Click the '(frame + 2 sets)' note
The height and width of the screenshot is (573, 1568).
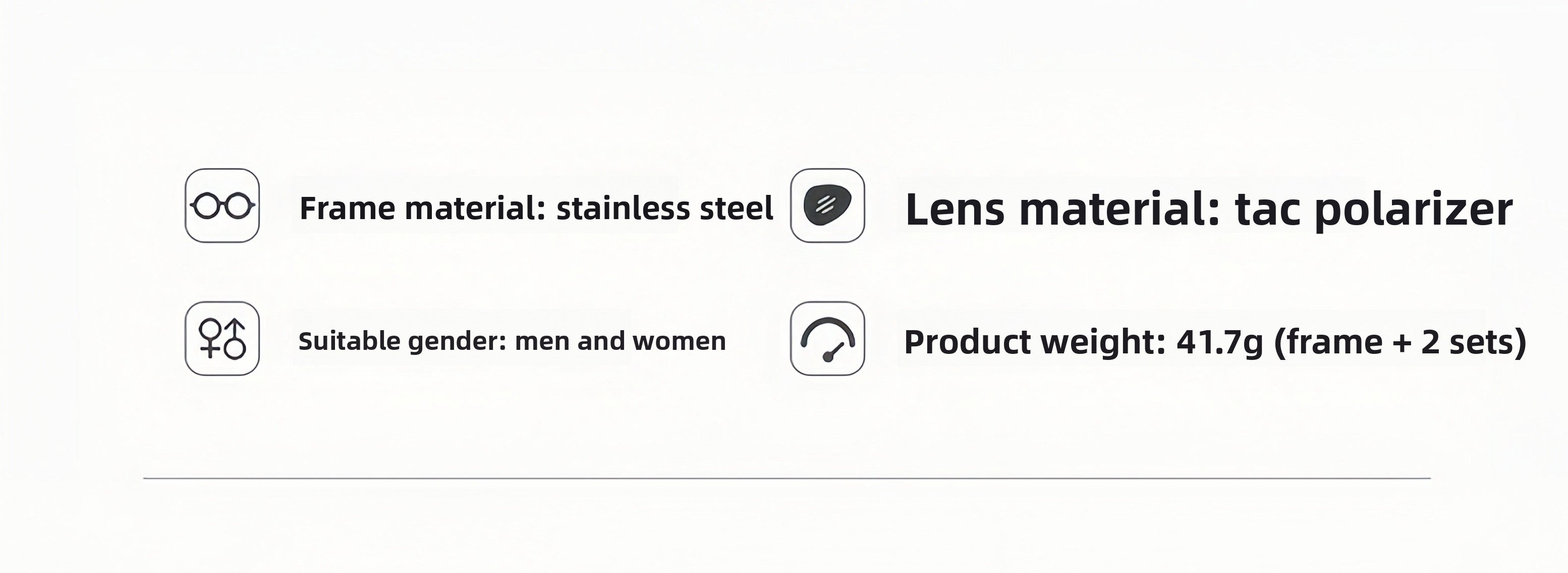pyautogui.click(x=1400, y=342)
